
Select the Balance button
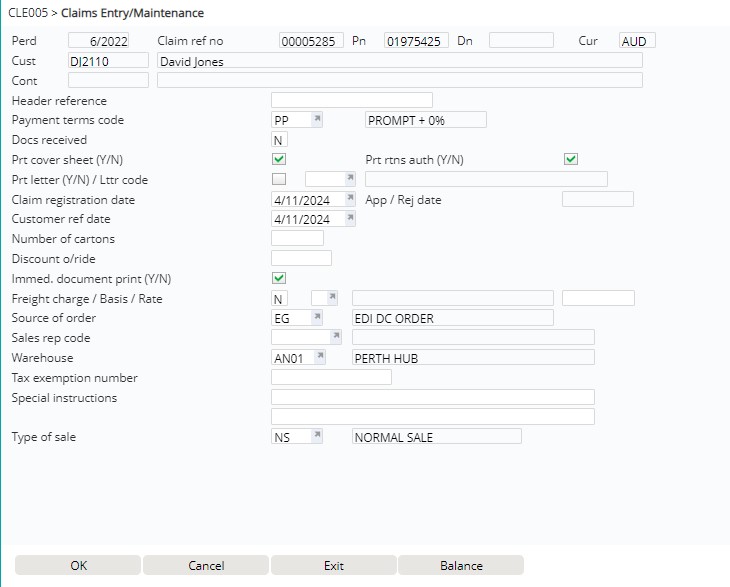[461, 566]
